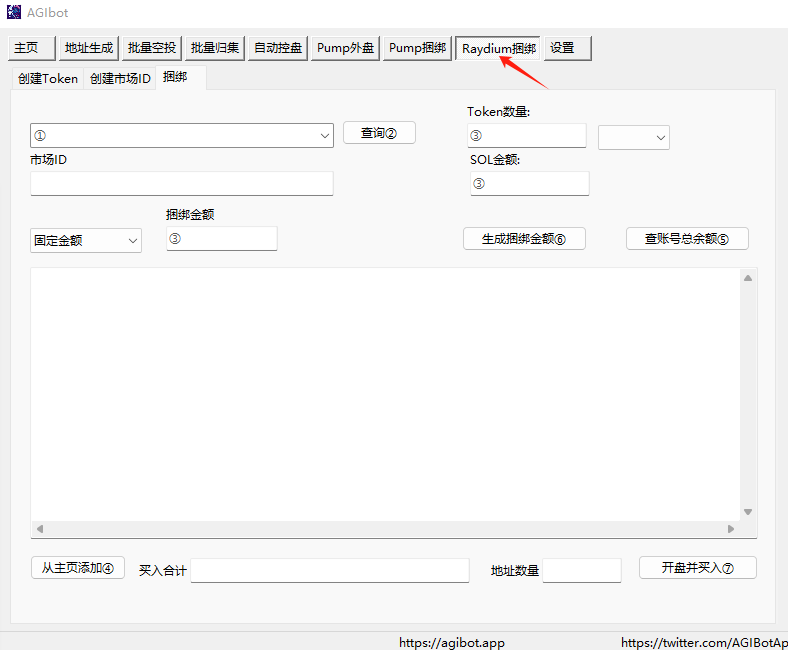The width and height of the screenshot is (788, 650).
Task: Click the 开盘并买入⑦ button
Action: click(x=698, y=568)
